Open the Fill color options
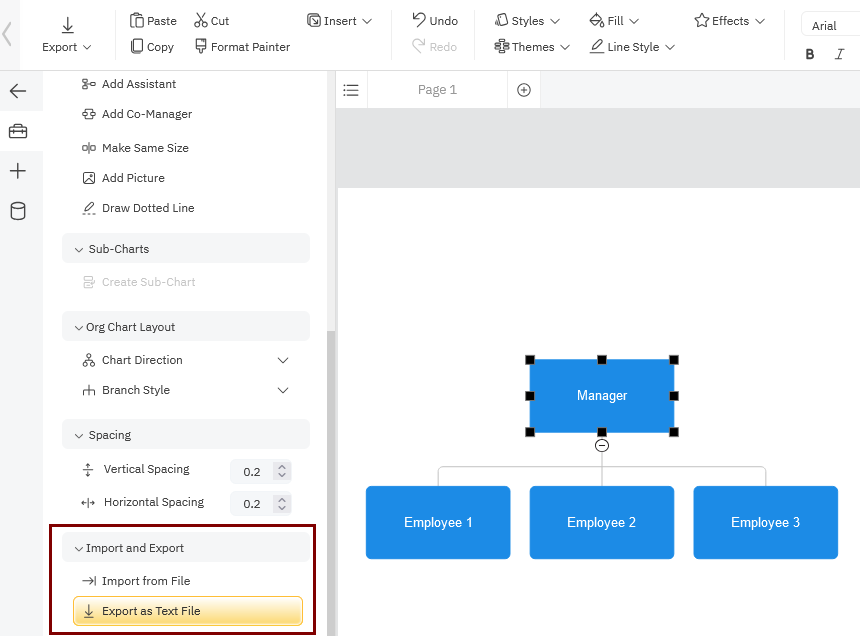The height and width of the screenshot is (636, 860). 614,20
